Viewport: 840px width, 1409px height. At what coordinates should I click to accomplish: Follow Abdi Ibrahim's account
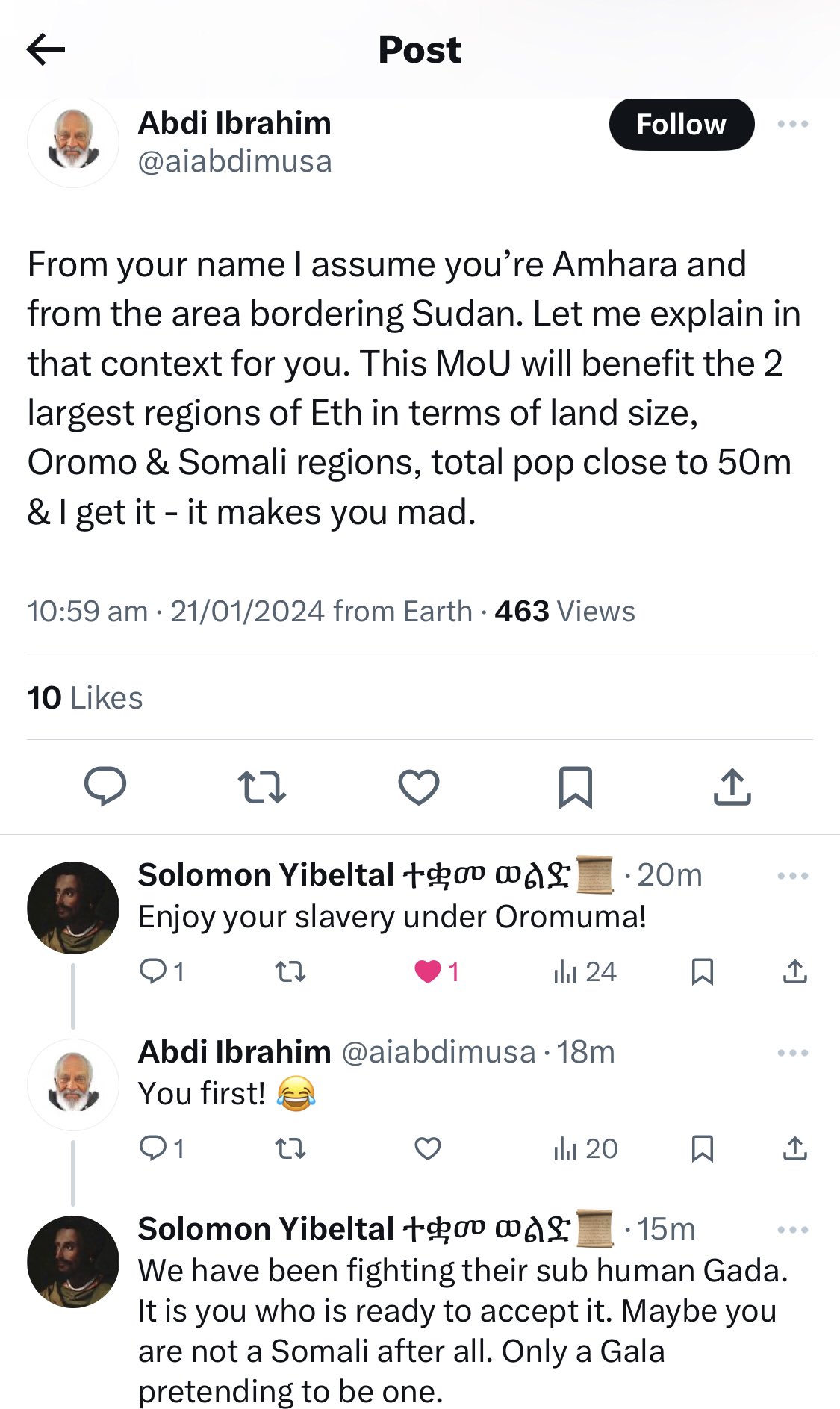(x=681, y=125)
